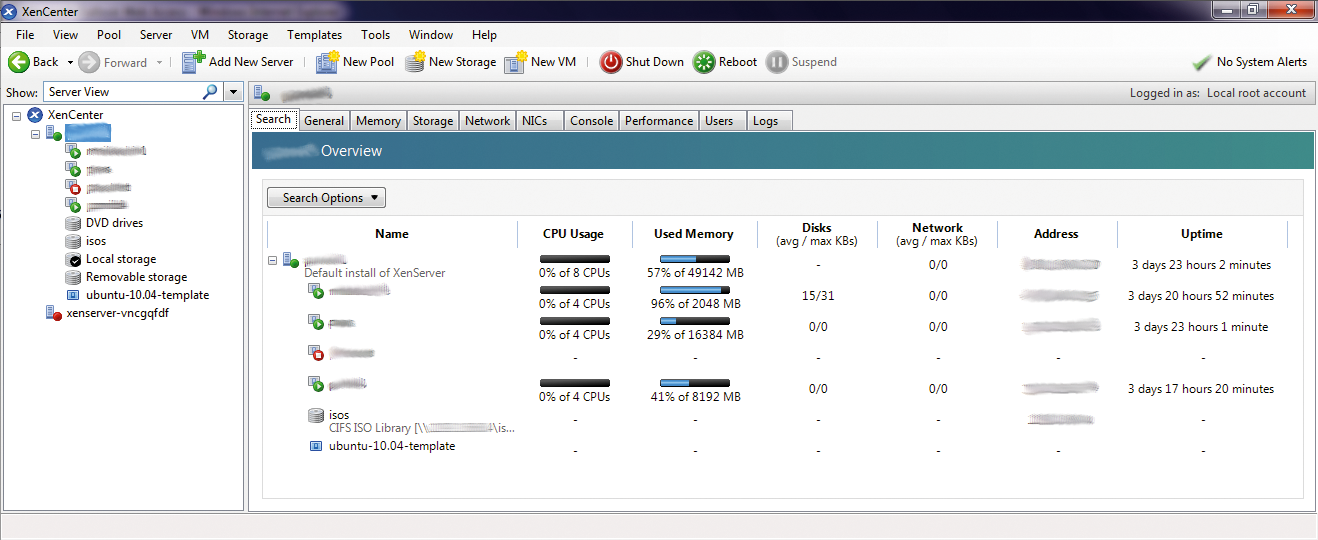The image size is (1318, 540).
Task: Click the New Storage toolbar icon
Action: point(414,62)
